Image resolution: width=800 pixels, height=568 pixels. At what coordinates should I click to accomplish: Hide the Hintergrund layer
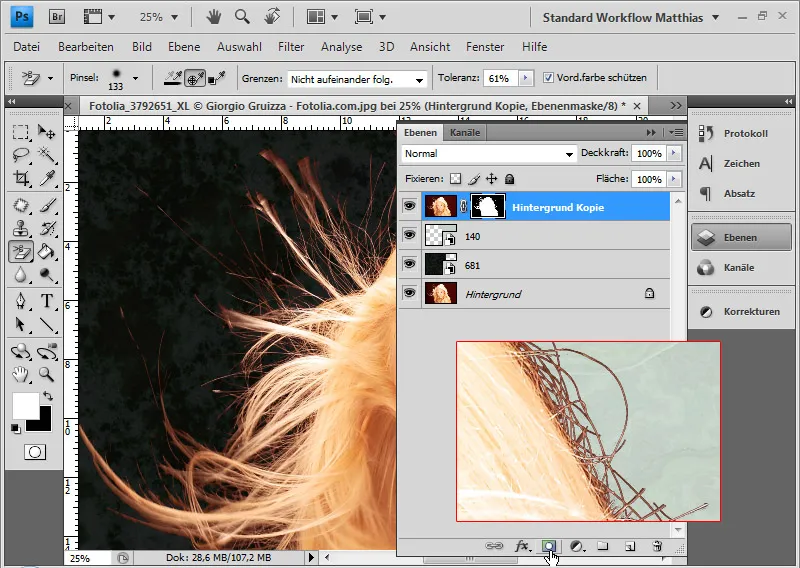pyautogui.click(x=409, y=293)
